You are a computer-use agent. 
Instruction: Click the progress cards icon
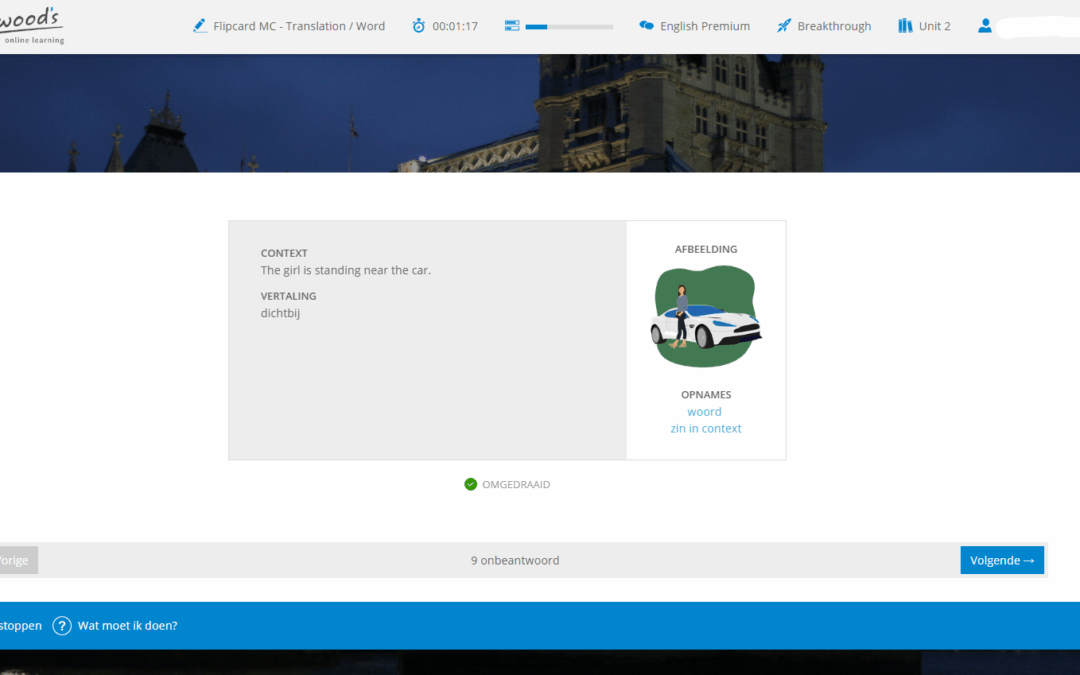512,26
